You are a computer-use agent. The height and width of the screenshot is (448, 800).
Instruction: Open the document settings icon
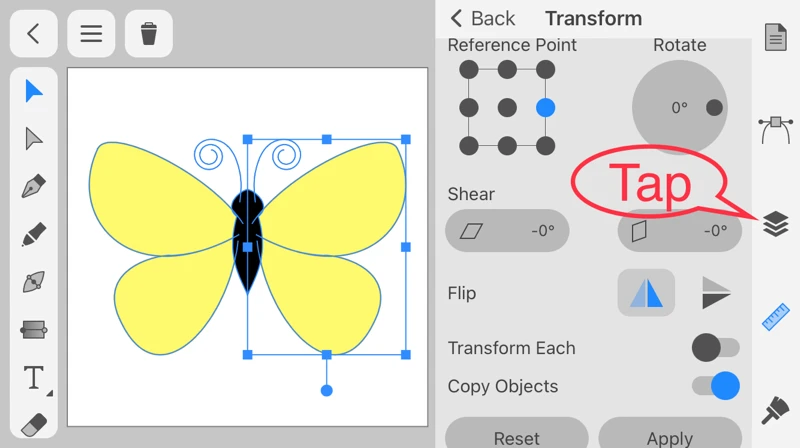[775, 37]
